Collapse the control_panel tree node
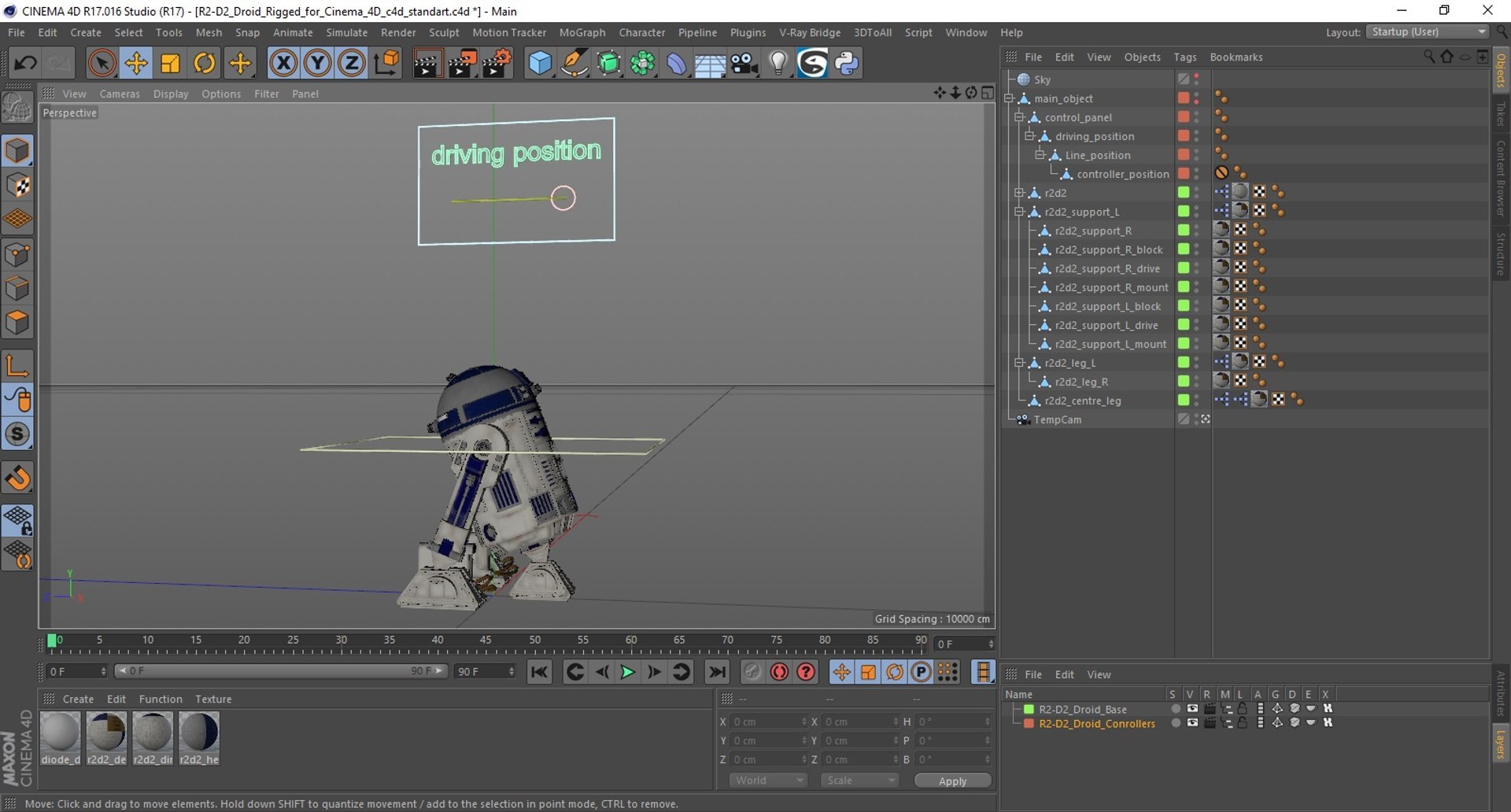The width and height of the screenshot is (1511, 812). [1019, 117]
